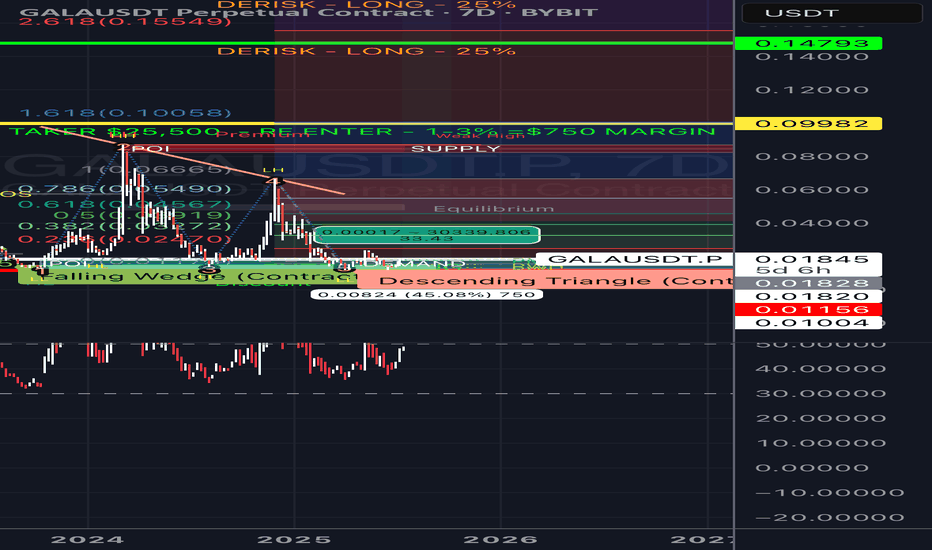Click the 20.00000 indicator axis value

[821, 419]
